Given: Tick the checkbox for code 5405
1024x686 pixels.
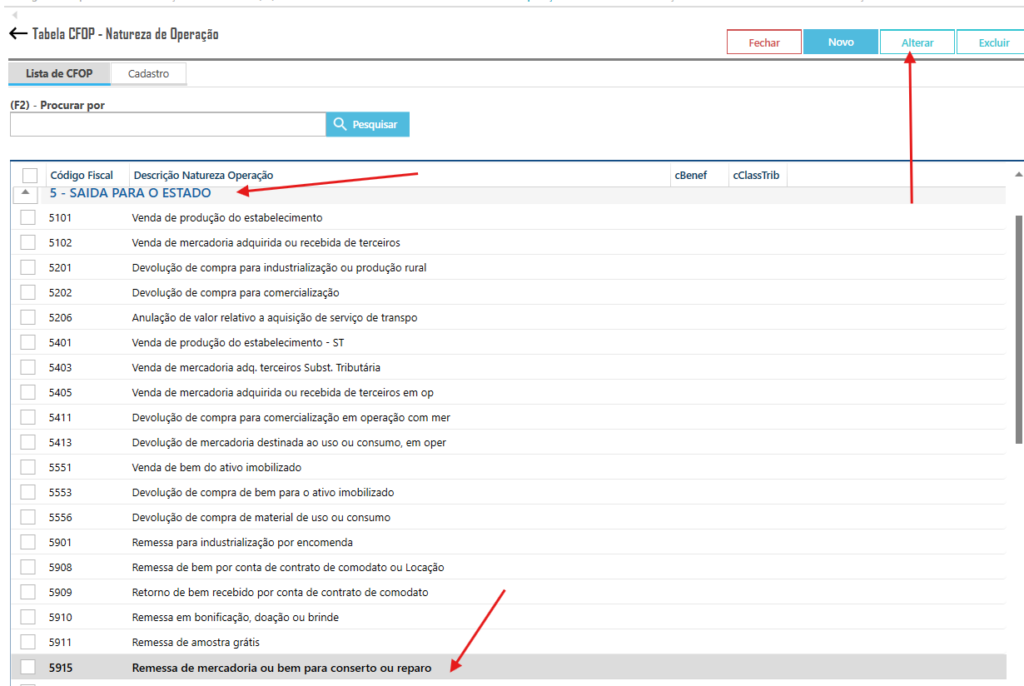Looking at the screenshot, I should pyautogui.click(x=28, y=392).
